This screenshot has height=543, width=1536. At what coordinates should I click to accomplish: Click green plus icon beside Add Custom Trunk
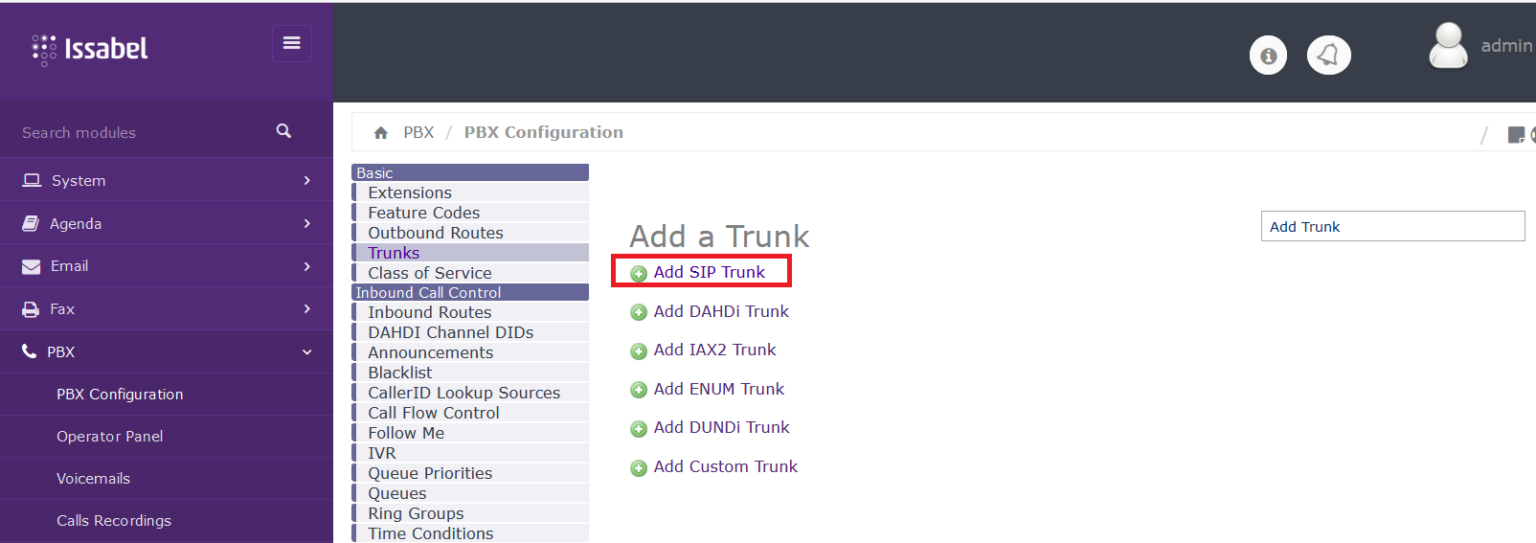pyautogui.click(x=638, y=468)
